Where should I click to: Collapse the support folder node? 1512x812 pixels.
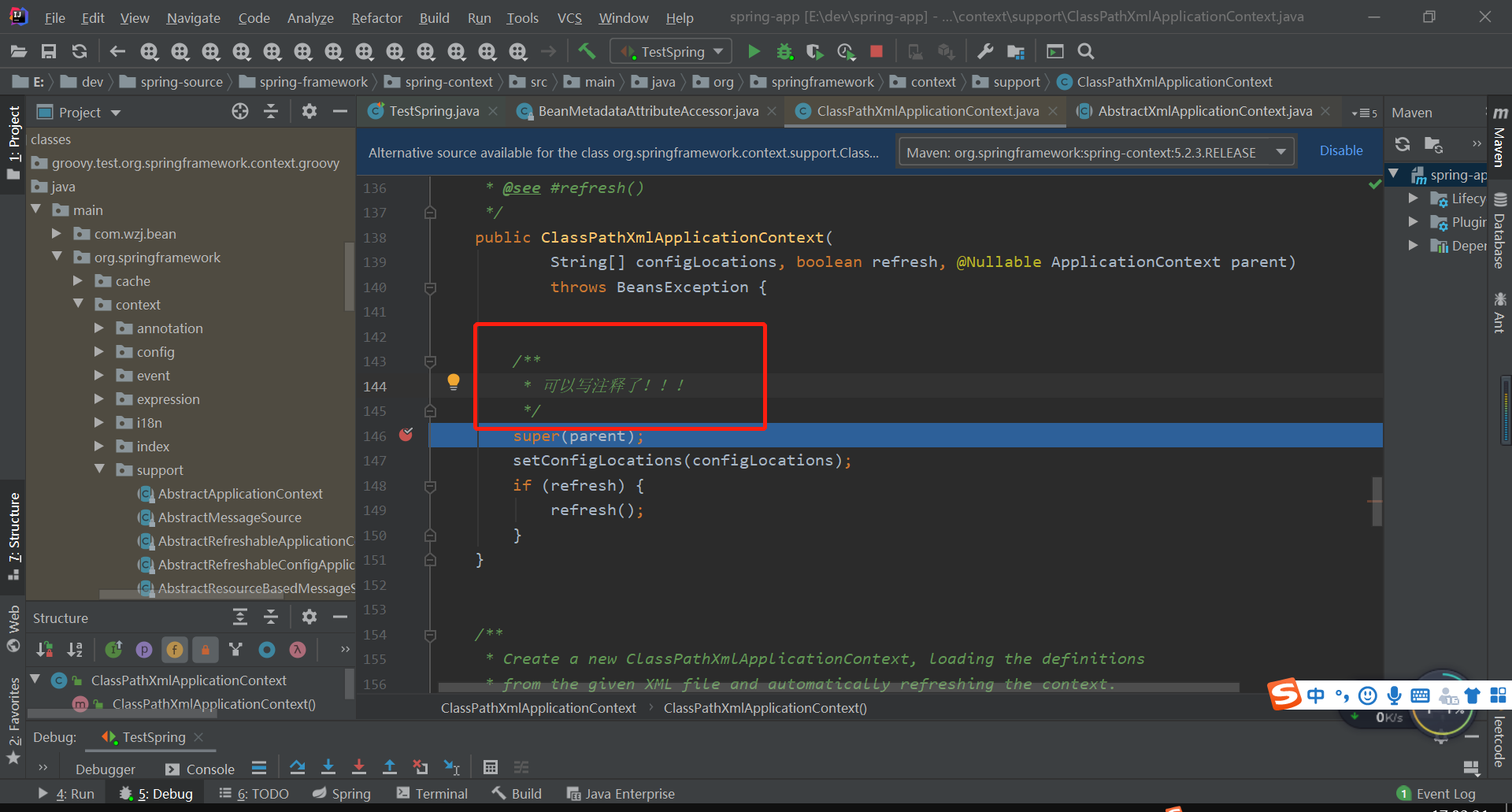pyautogui.click(x=99, y=469)
